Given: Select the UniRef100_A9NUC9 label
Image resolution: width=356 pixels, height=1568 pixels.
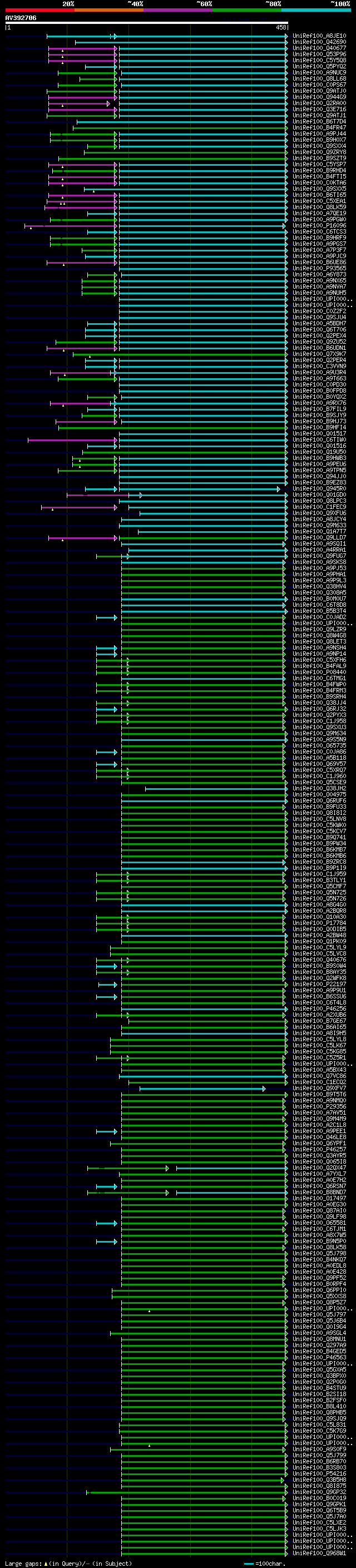Looking at the screenshot, I should [x=319, y=72].
